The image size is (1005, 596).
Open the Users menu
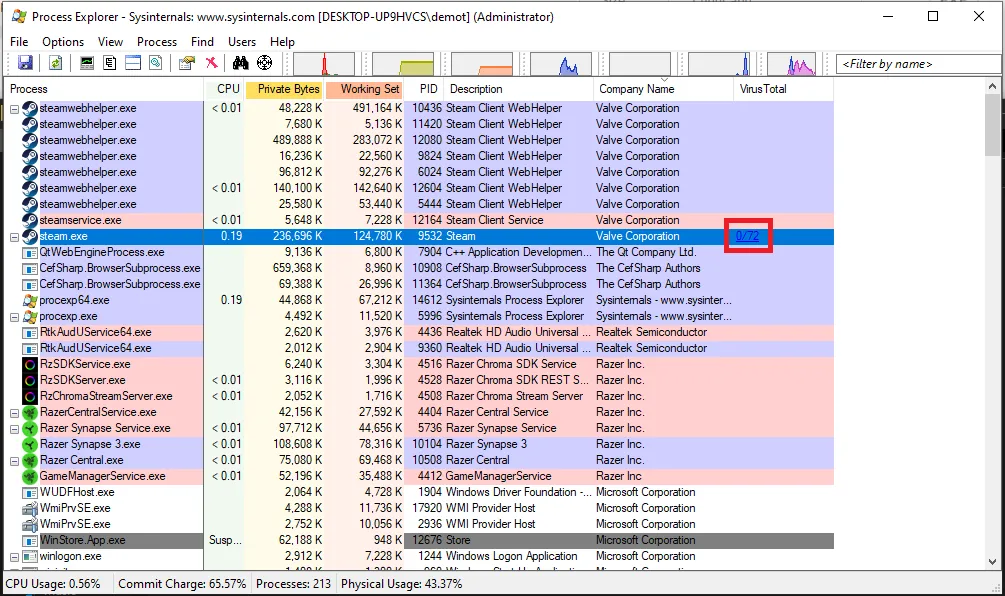click(242, 42)
